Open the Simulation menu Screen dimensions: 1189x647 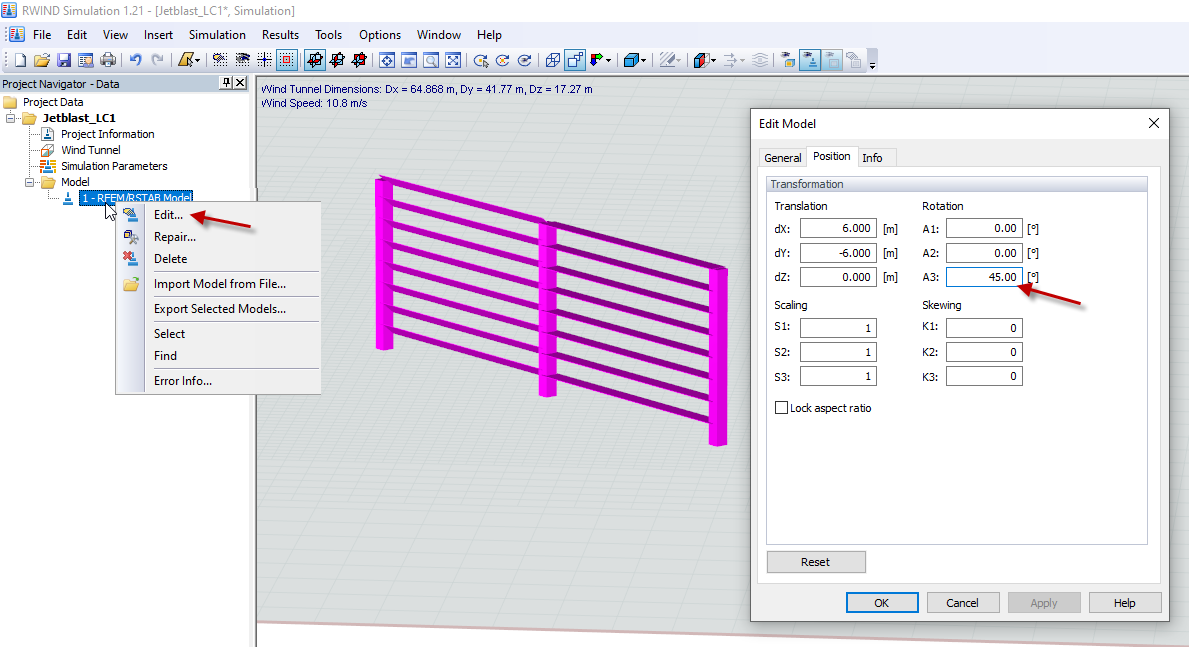coord(217,34)
